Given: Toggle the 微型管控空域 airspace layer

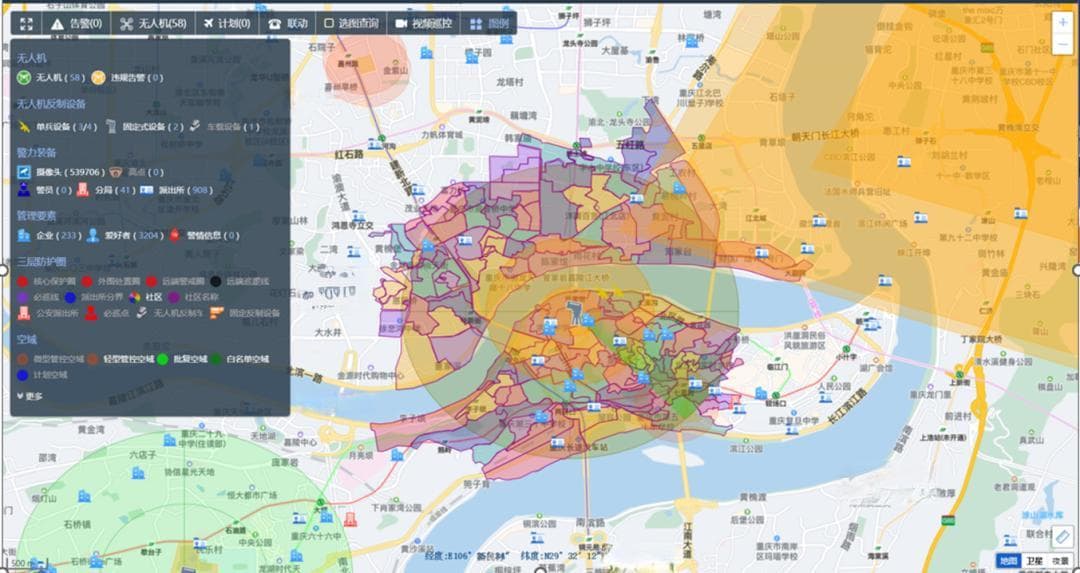Looking at the screenshot, I should [50, 359].
